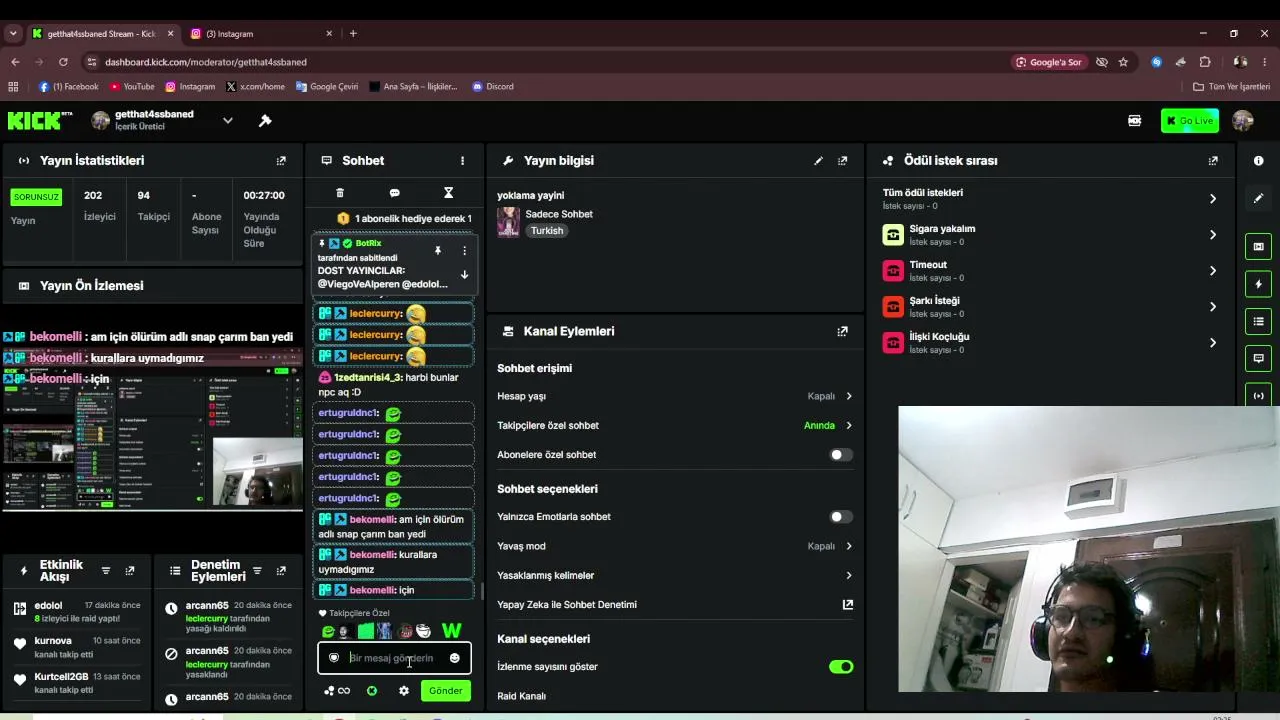Image resolution: width=1280 pixels, height=720 pixels.
Task: Expand Tüm ödül istekleri row
Action: point(1050,198)
